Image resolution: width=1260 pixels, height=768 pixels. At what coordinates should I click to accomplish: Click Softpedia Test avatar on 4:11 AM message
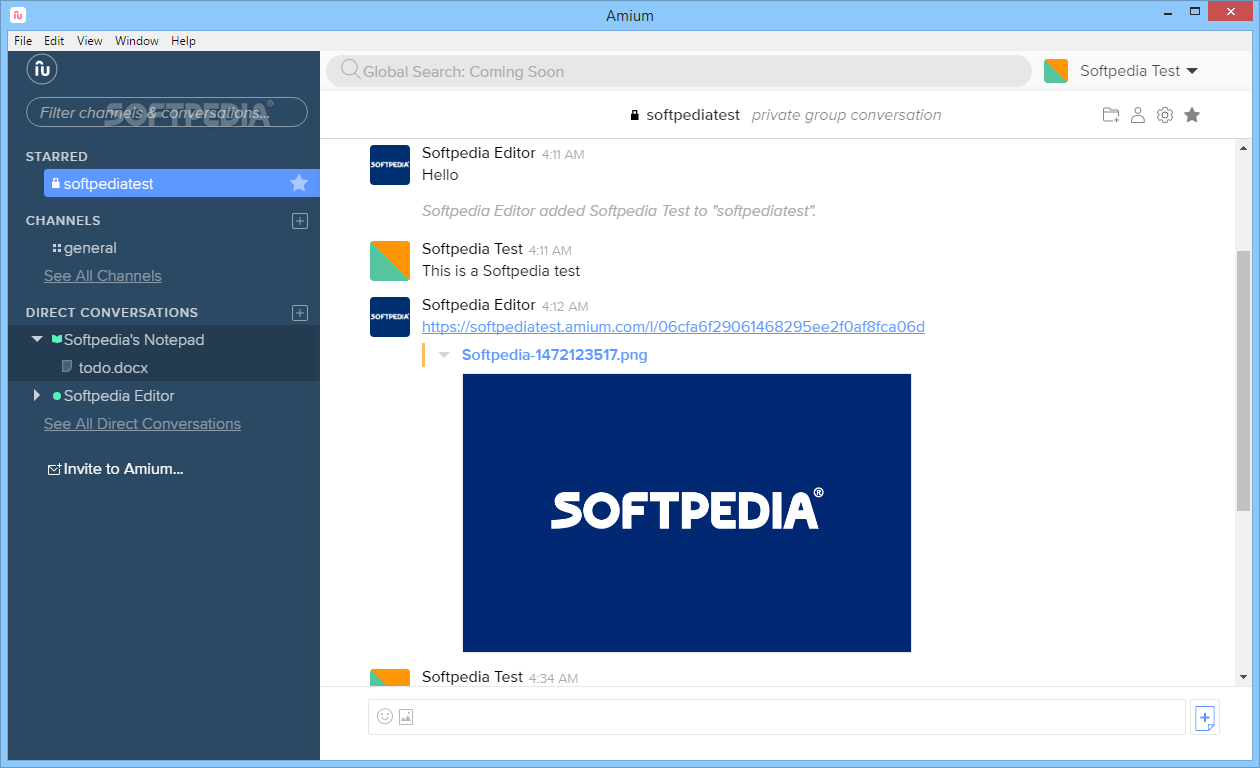(390, 261)
